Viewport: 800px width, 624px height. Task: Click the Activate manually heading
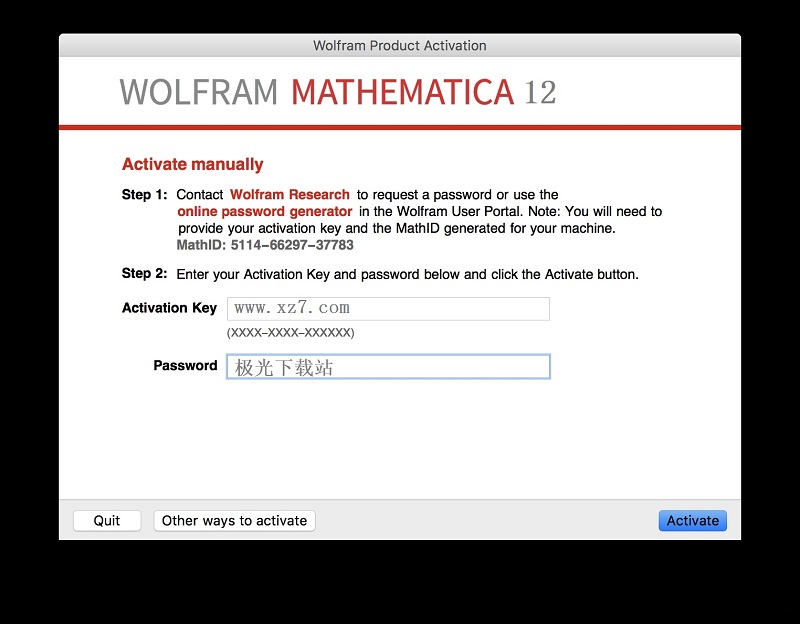pos(192,164)
